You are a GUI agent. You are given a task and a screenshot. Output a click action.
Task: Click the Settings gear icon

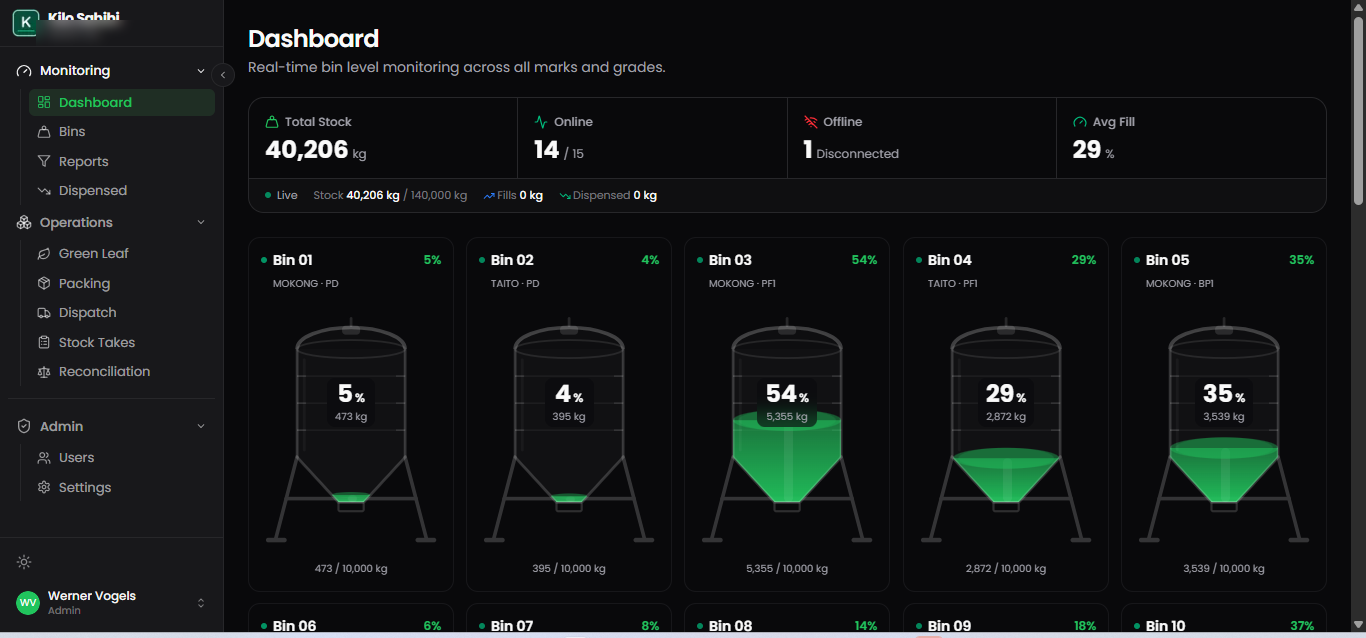pos(44,488)
